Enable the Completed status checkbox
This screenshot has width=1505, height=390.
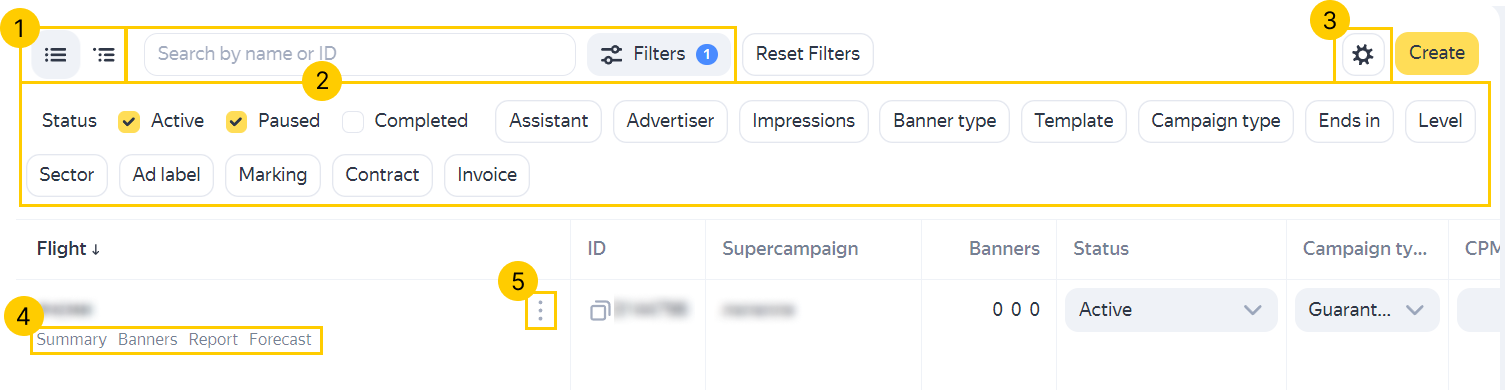(352, 121)
